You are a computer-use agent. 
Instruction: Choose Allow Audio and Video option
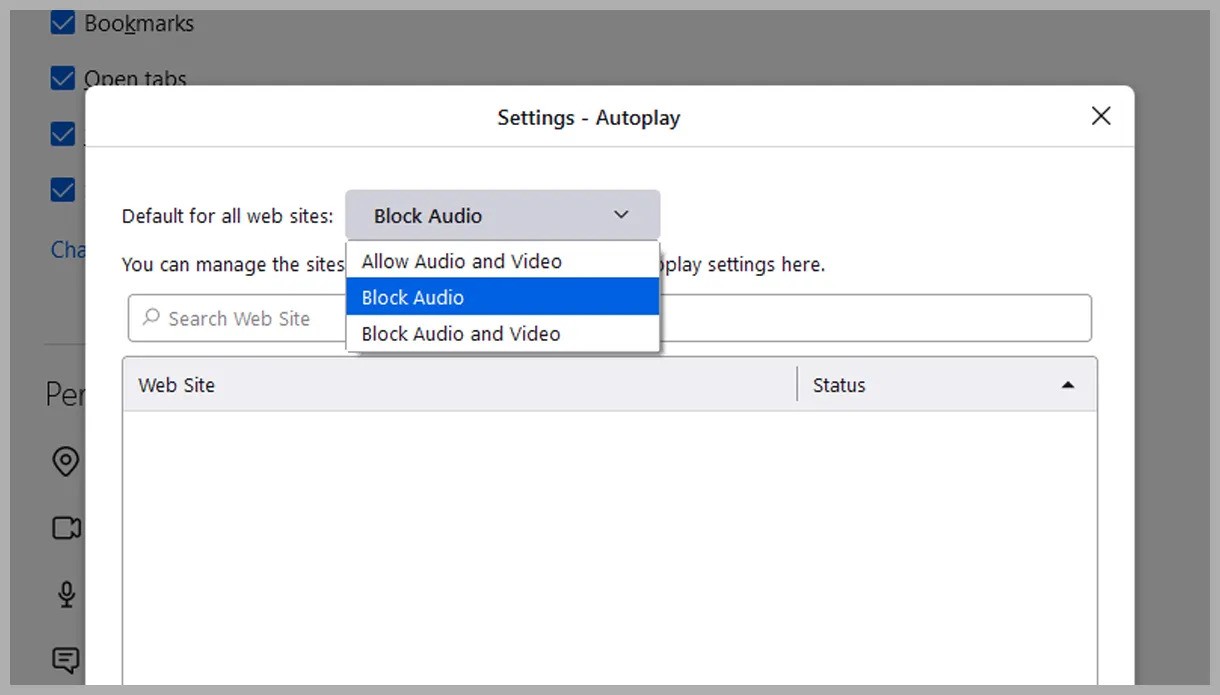(462, 261)
